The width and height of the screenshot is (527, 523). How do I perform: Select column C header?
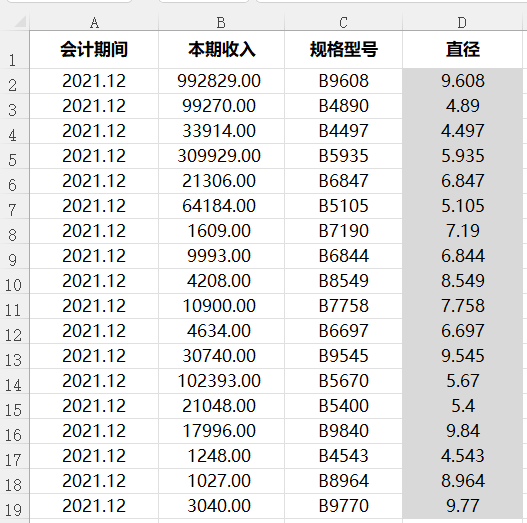coord(343,23)
